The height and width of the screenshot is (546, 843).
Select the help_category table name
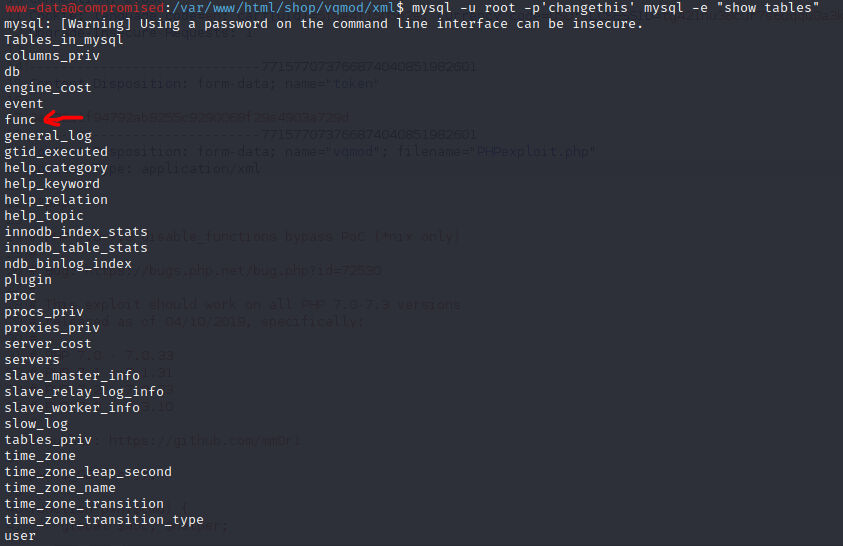pyautogui.click(x=56, y=168)
